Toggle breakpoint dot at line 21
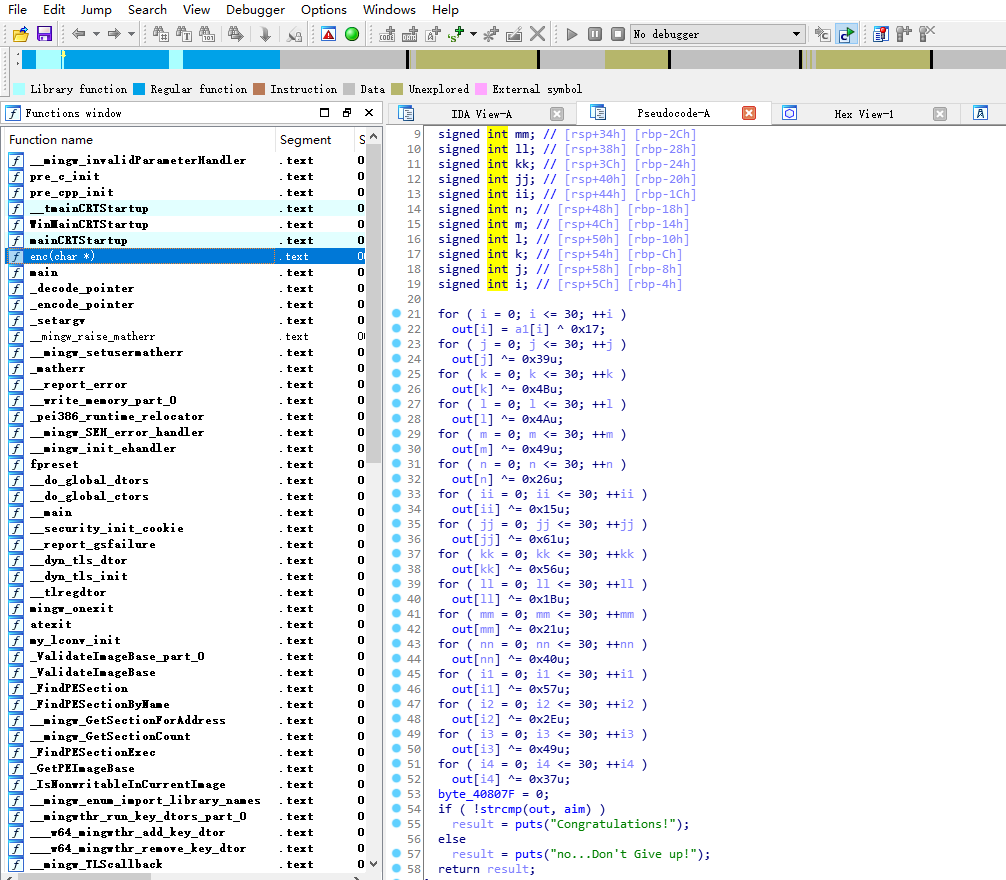 tap(396, 314)
